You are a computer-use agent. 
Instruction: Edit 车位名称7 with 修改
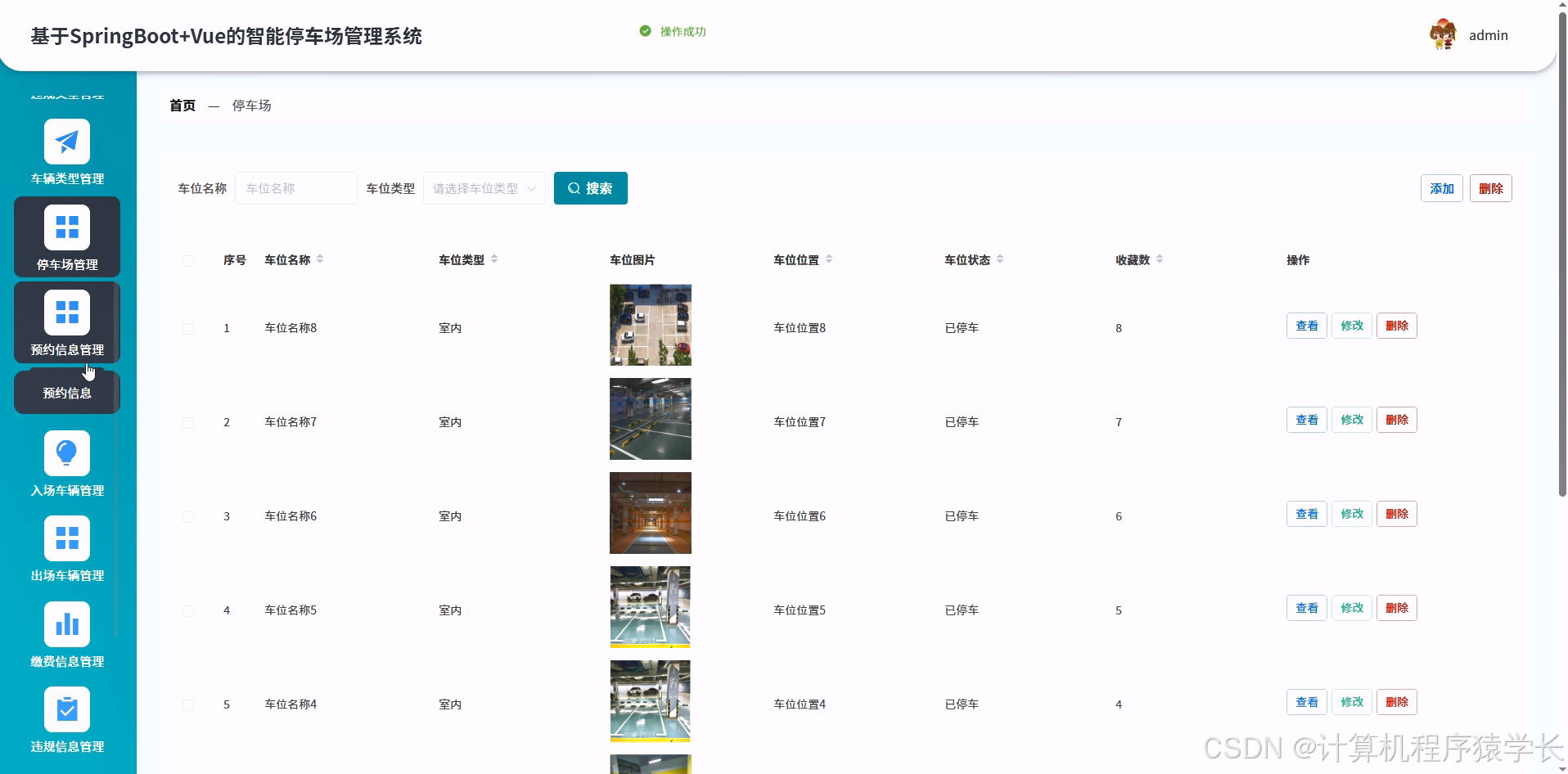coord(1351,420)
